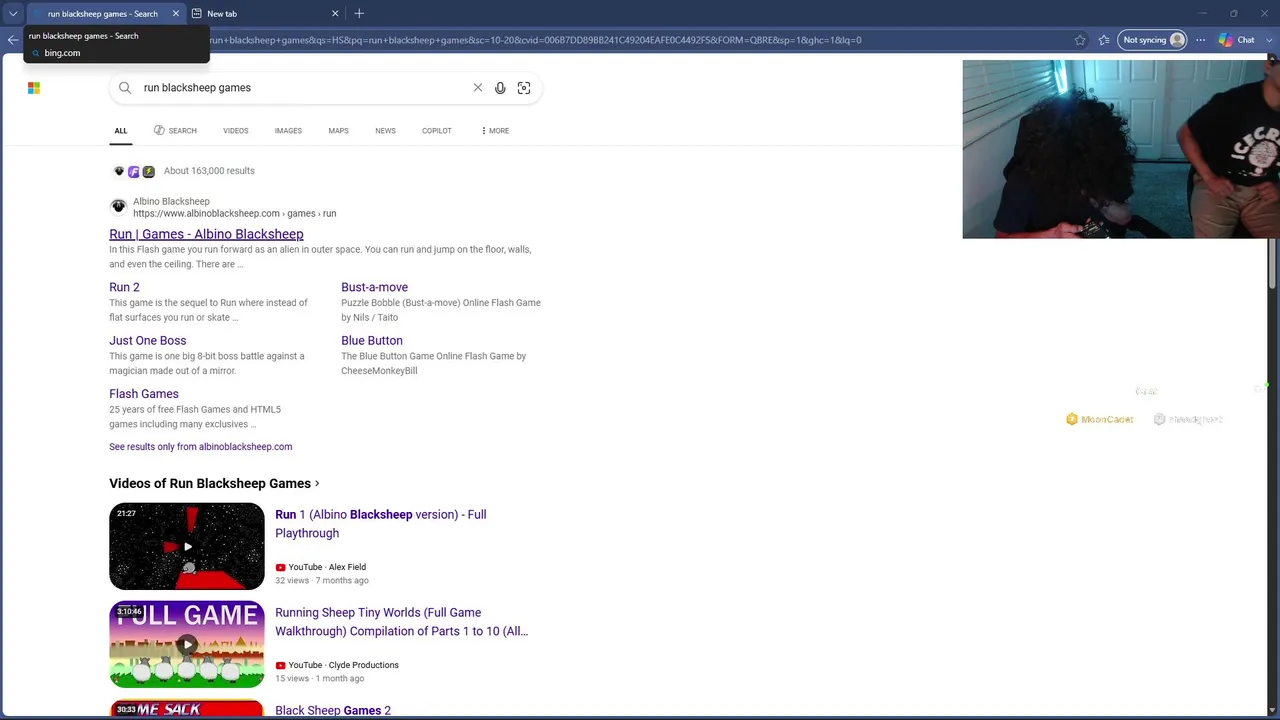
Task: Open the Just One Boss sitelink
Action: coord(147,340)
